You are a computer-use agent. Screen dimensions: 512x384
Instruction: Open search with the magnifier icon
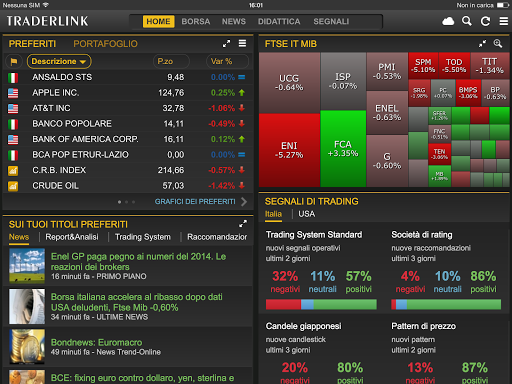tap(467, 21)
